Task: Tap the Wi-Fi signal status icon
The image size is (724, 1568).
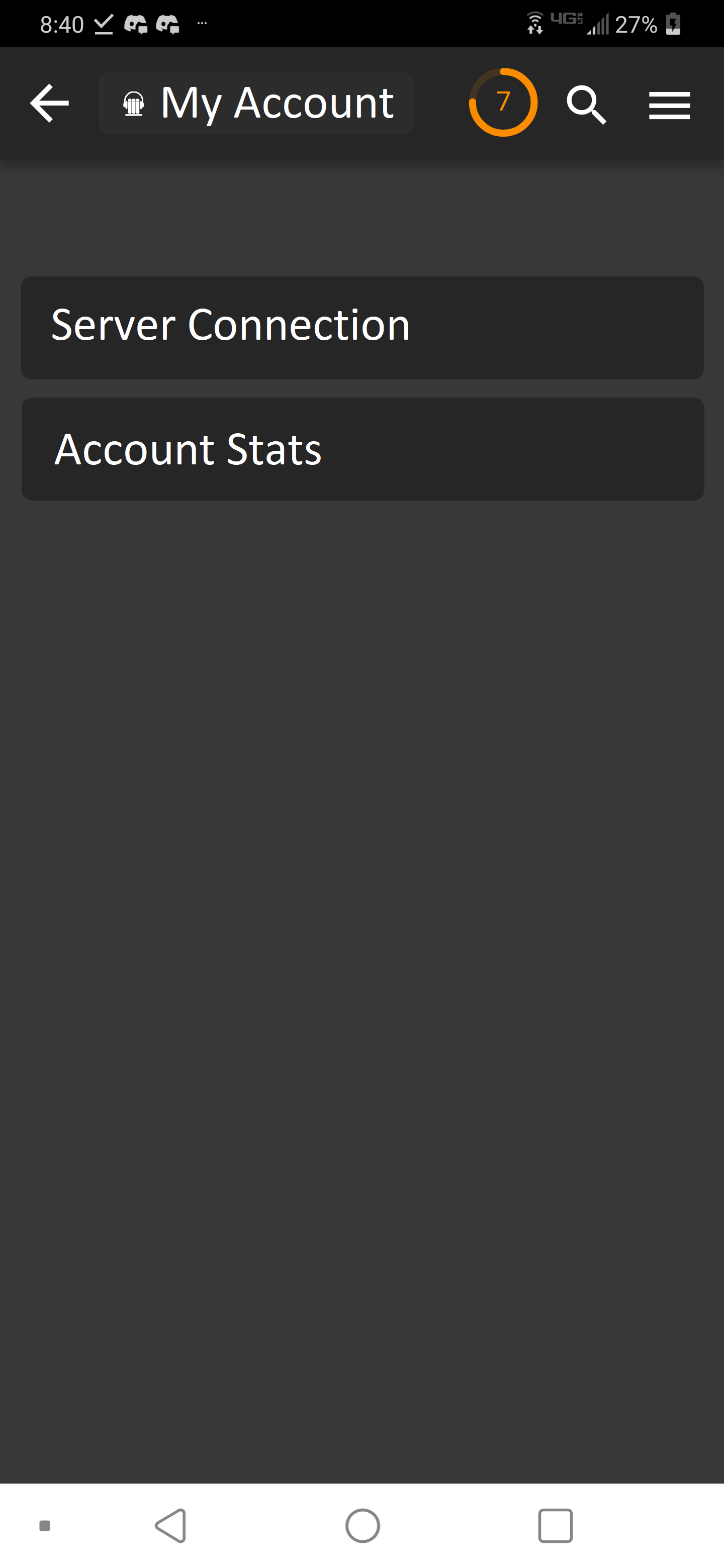Action: tap(534, 23)
